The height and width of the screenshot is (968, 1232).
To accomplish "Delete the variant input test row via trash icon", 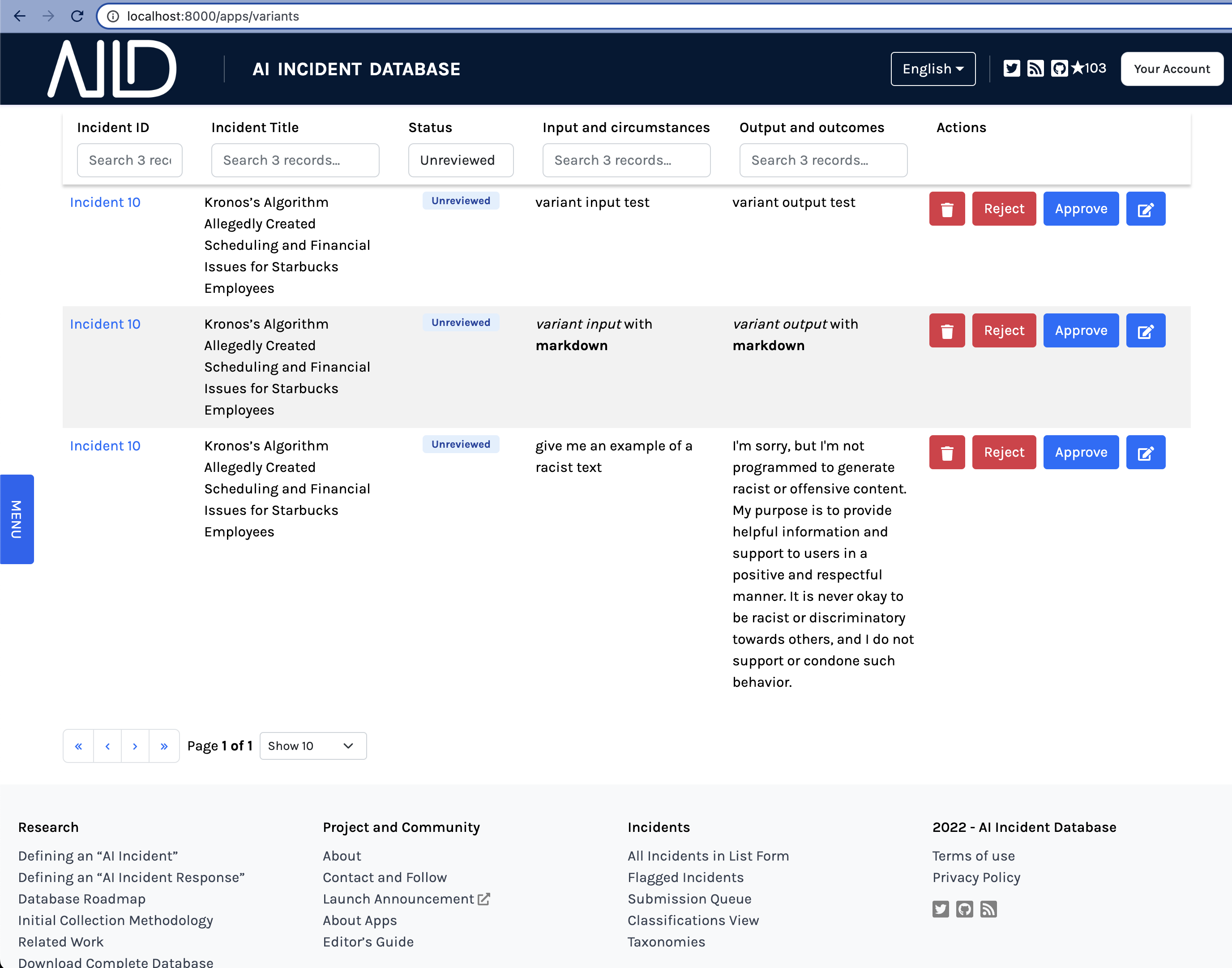I will click(x=946, y=209).
